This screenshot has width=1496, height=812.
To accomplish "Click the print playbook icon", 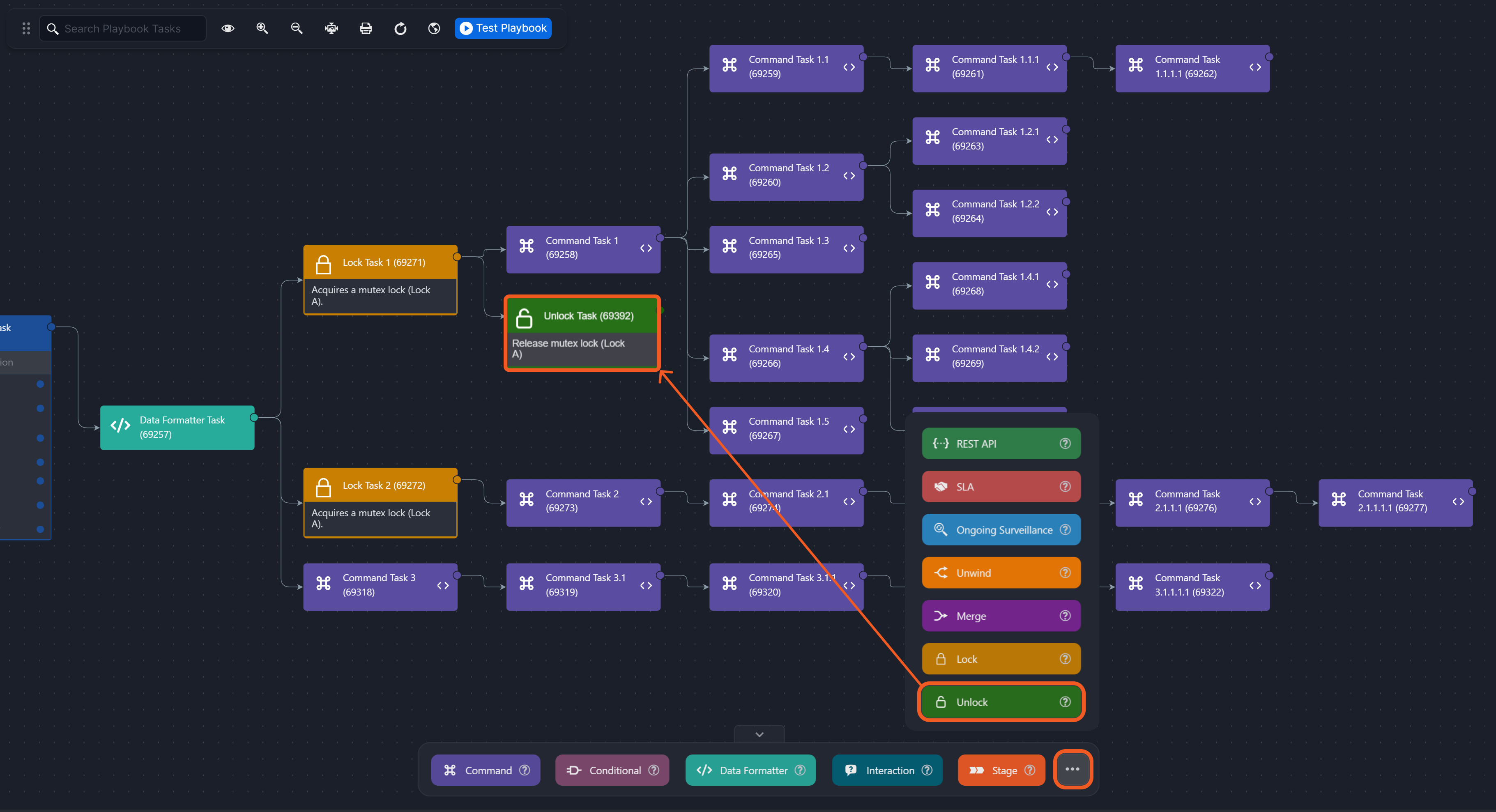I will 366,28.
